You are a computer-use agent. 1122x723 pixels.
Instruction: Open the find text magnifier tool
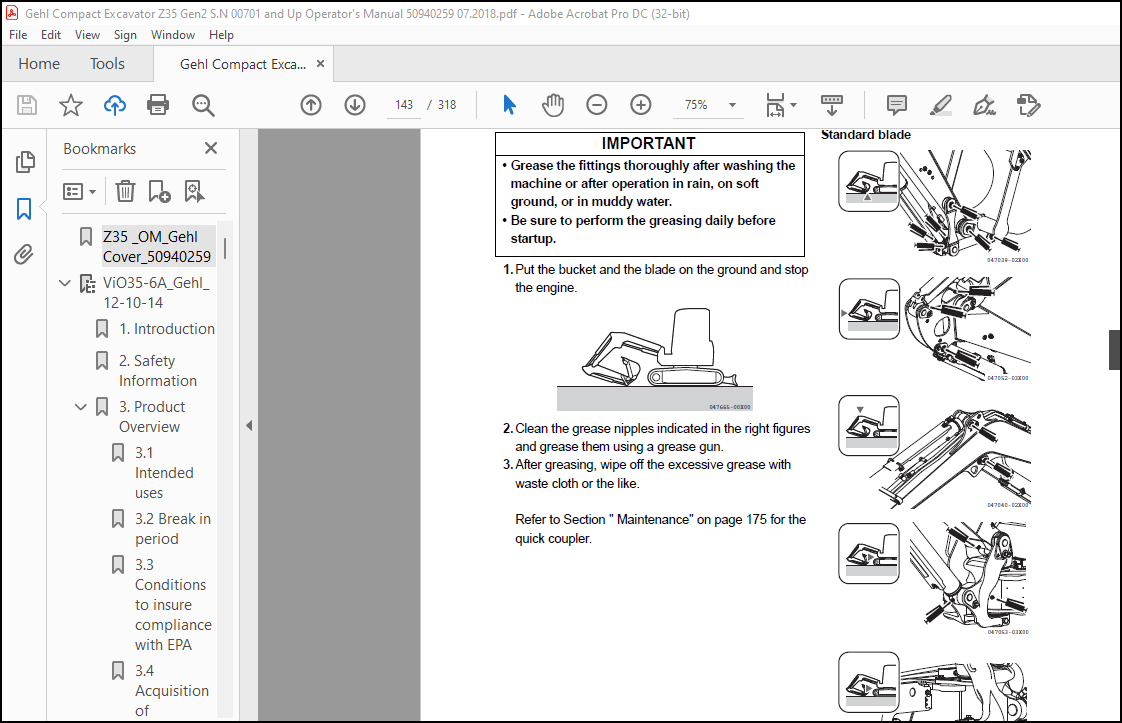203,105
